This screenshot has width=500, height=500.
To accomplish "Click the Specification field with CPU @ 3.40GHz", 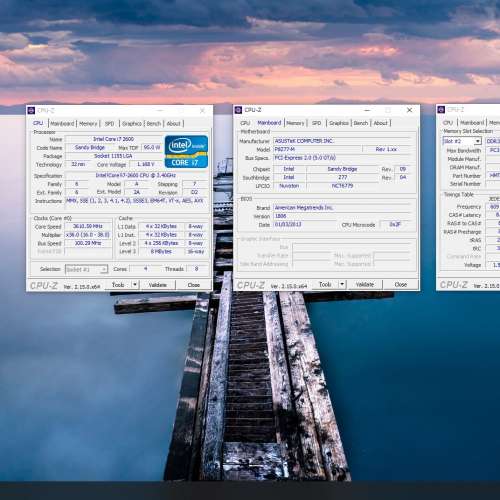I will 136,175.
